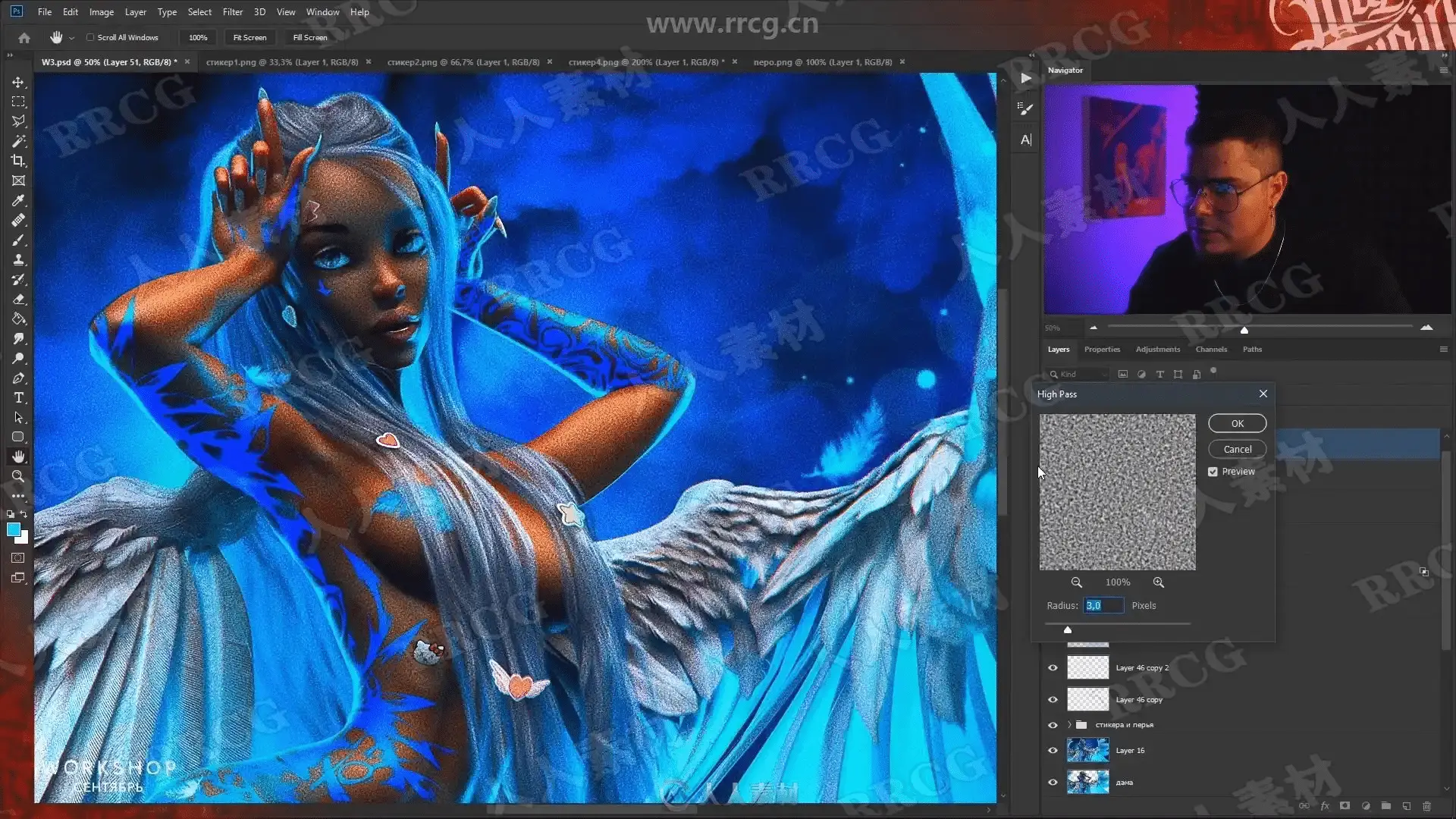
Task: Switch to the Channels tab
Action: pyautogui.click(x=1210, y=350)
